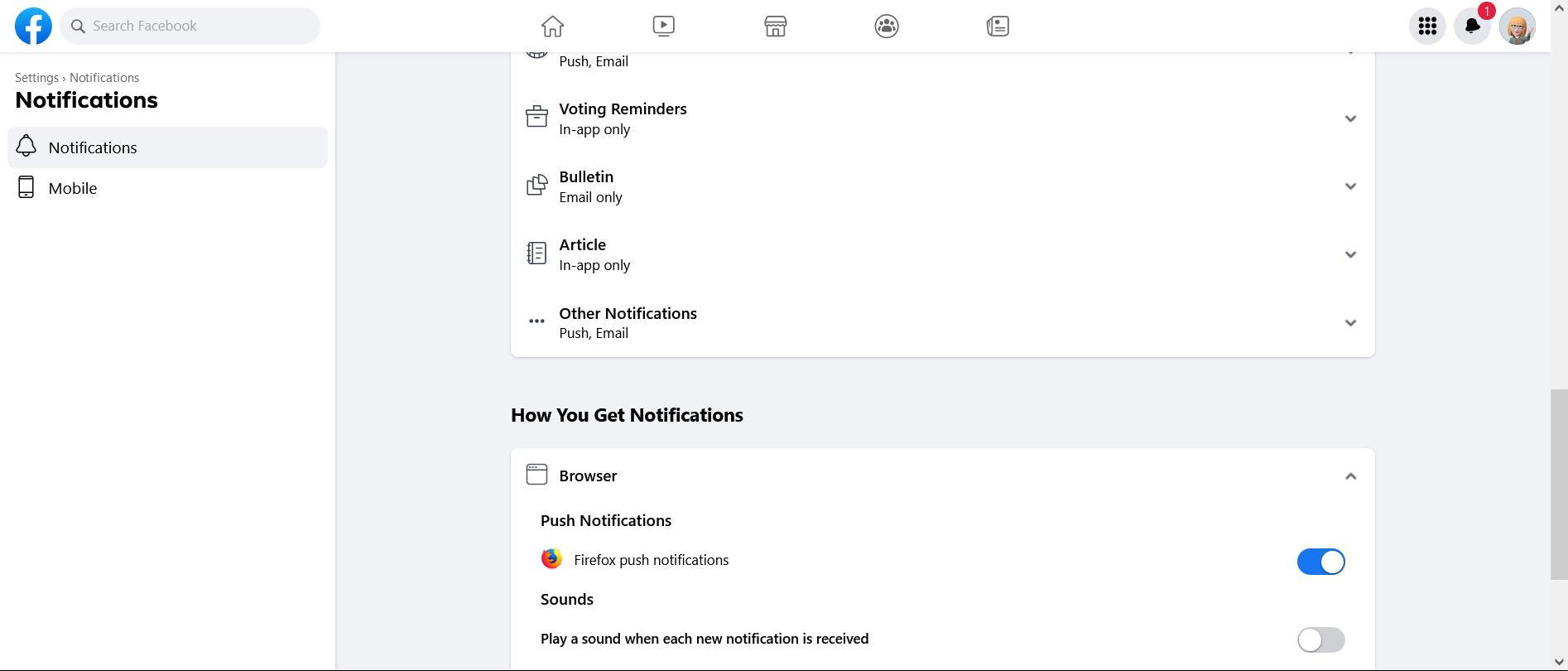Click the Browser window icon
This screenshot has width=1568, height=671.
point(536,474)
